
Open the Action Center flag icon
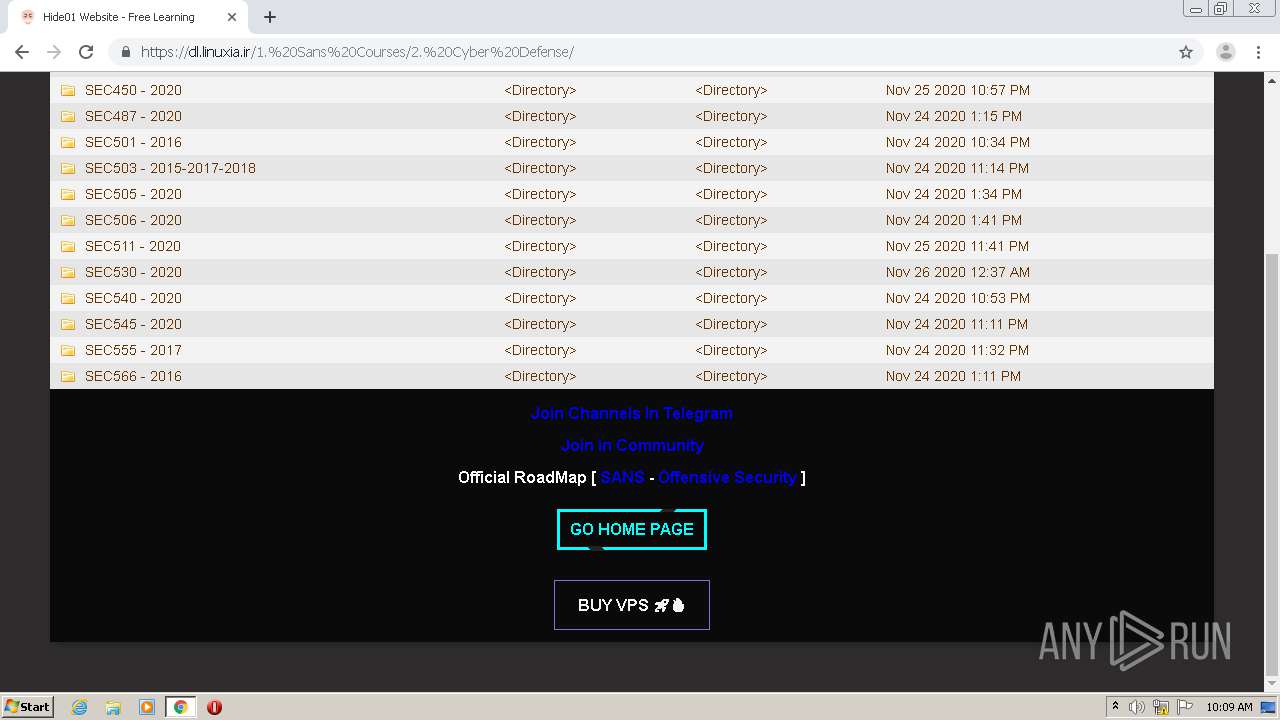1185,707
